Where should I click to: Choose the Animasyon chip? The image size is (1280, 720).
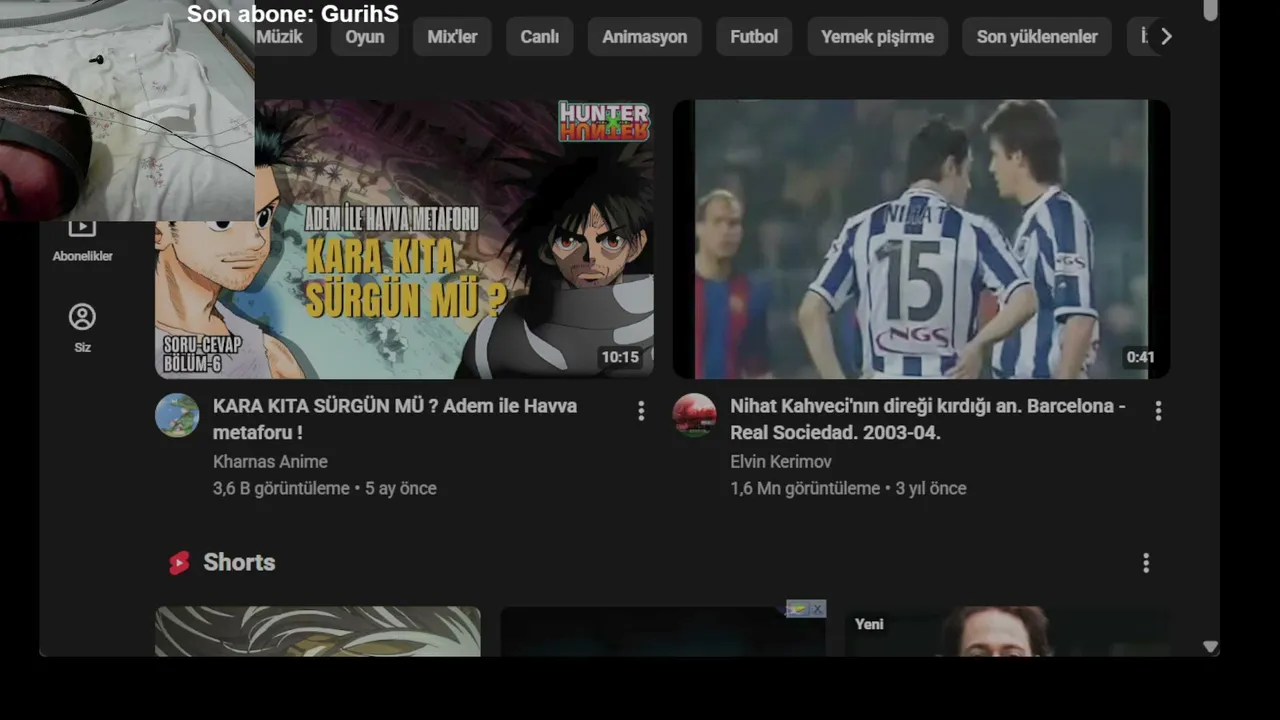click(x=645, y=37)
